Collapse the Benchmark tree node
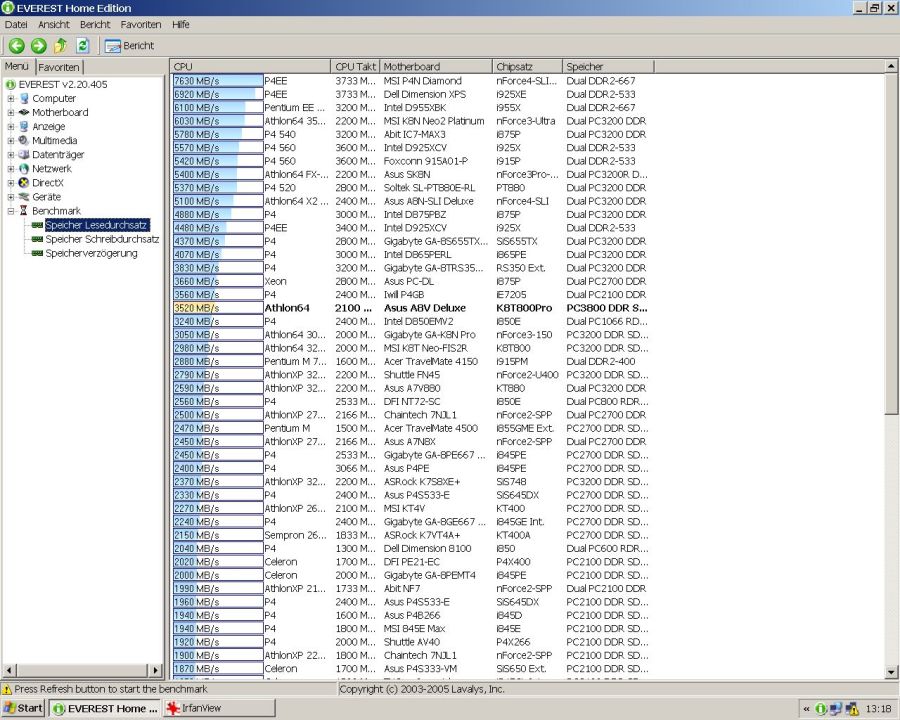Viewport: 900px width, 720px height. pyautogui.click(x=11, y=211)
